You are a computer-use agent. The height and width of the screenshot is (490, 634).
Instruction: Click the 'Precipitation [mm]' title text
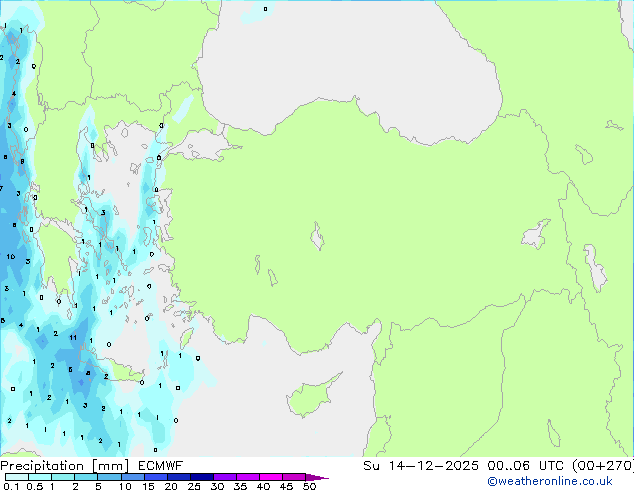tap(65, 466)
